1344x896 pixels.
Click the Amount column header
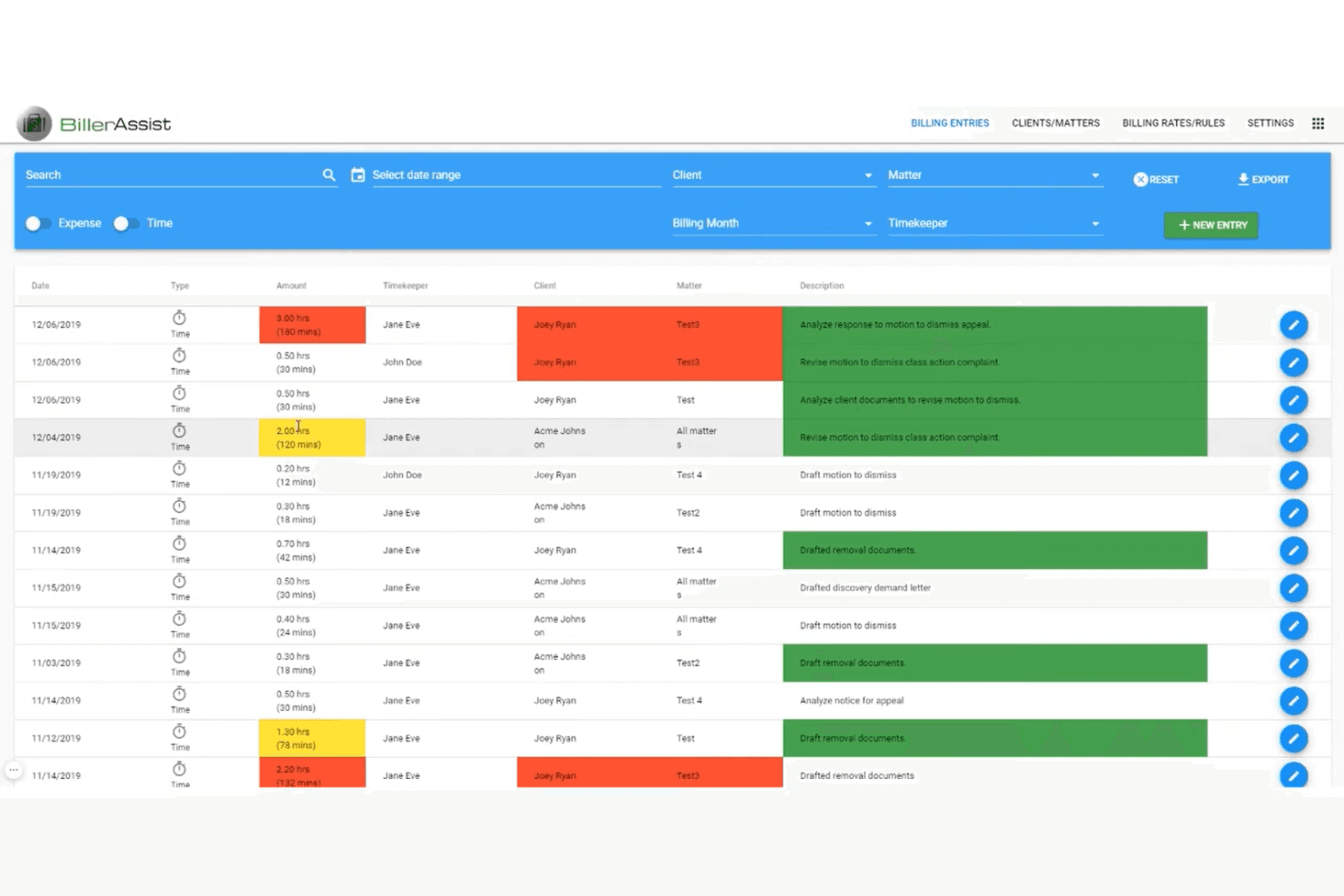(292, 286)
